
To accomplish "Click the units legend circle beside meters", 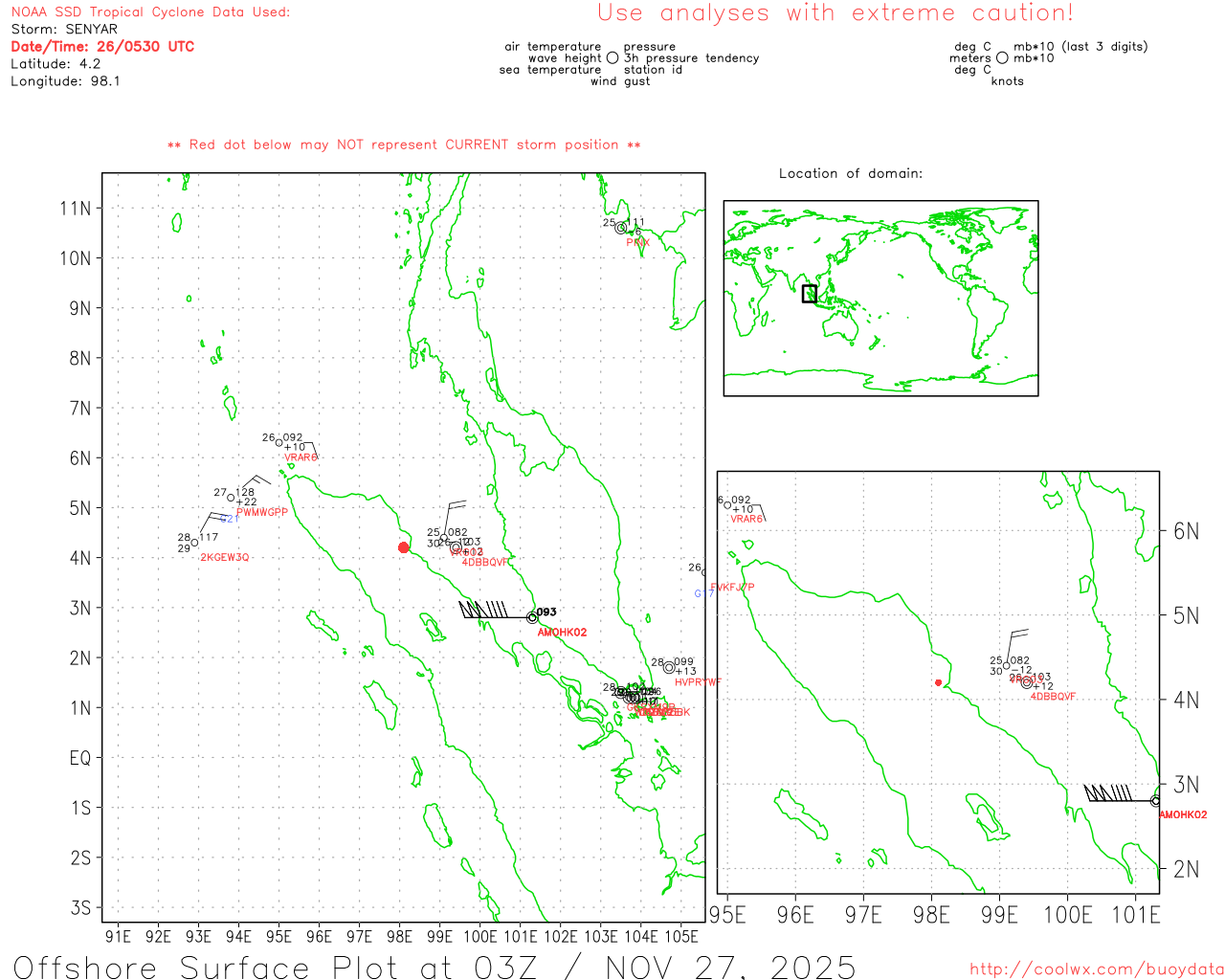I will [1002, 58].
